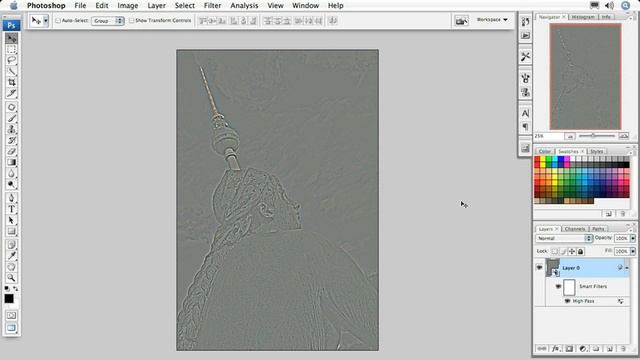
Task: Toggle Quick Mask mode
Action: click(x=11, y=316)
